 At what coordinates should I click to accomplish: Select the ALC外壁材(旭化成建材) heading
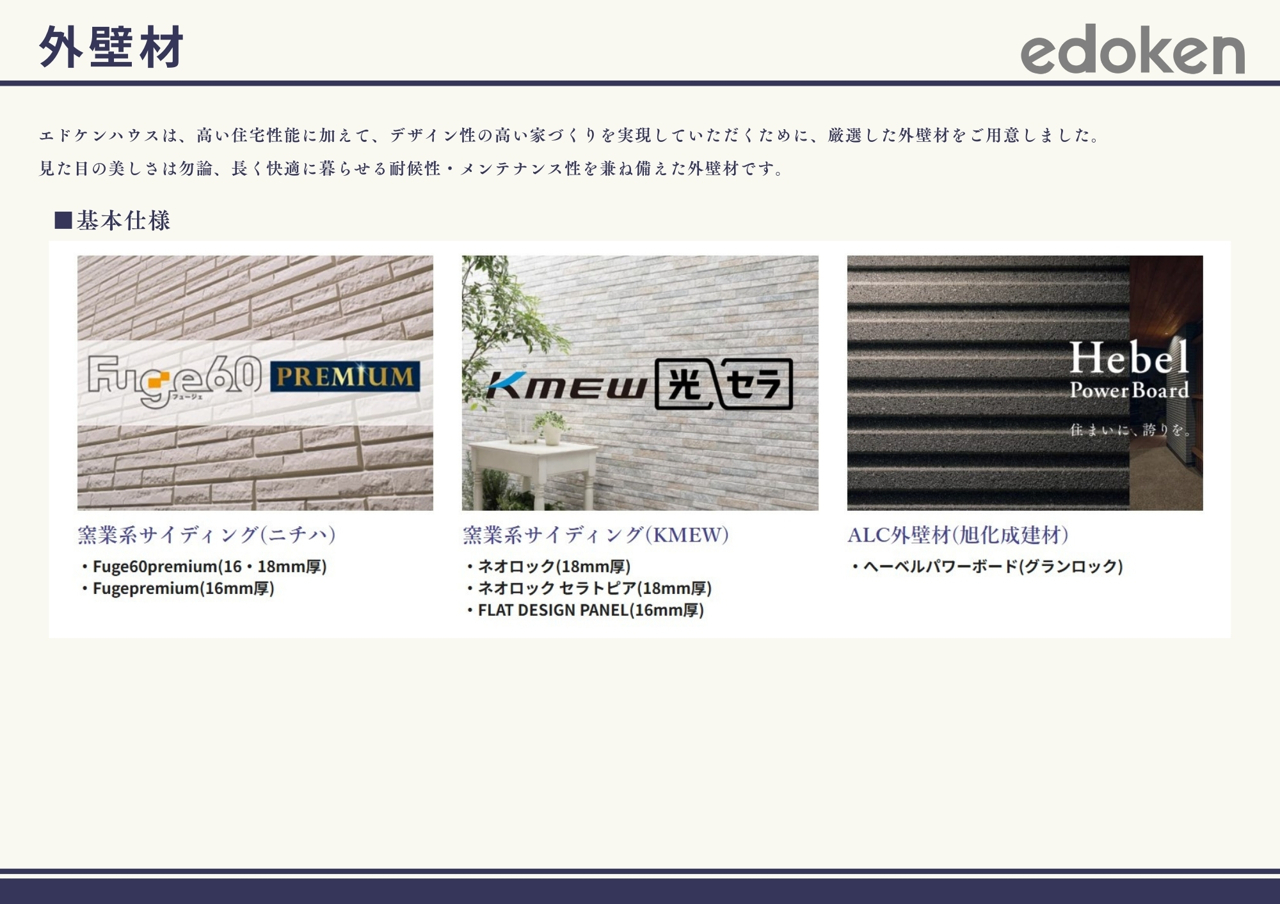coord(958,535)
